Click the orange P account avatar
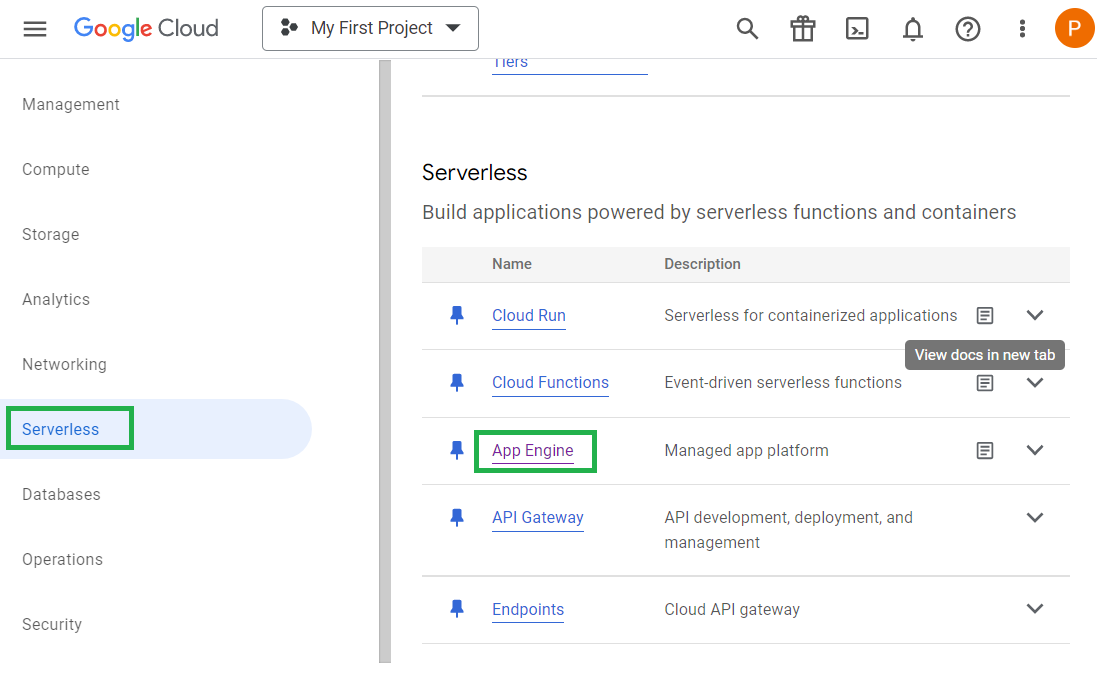 click(x=1074, y=28)
